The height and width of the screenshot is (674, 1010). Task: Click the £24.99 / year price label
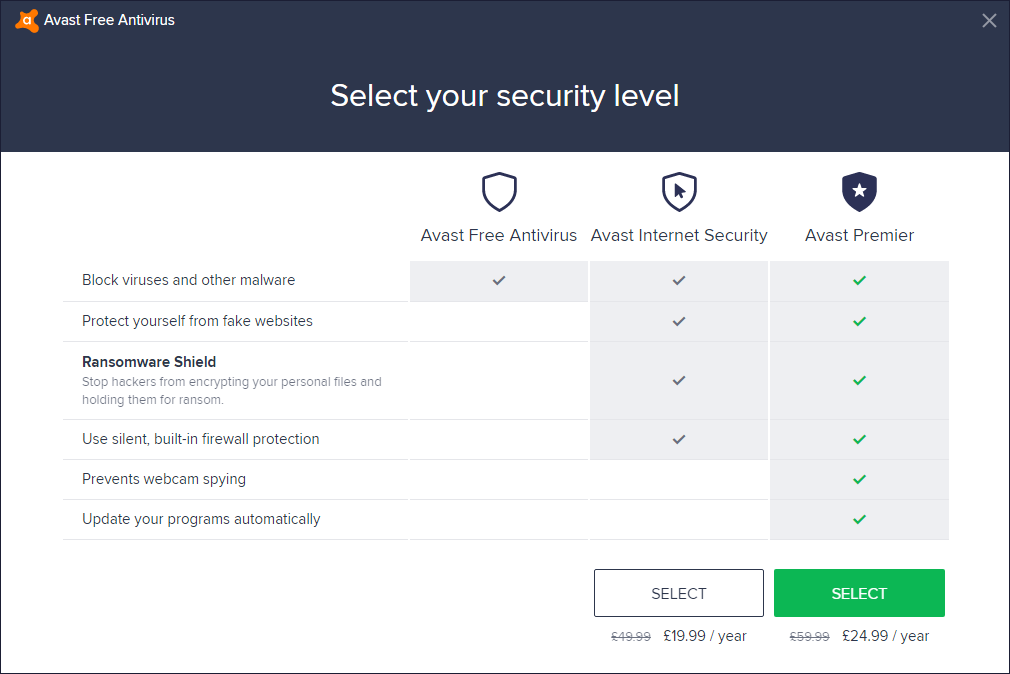coord(885,636)
